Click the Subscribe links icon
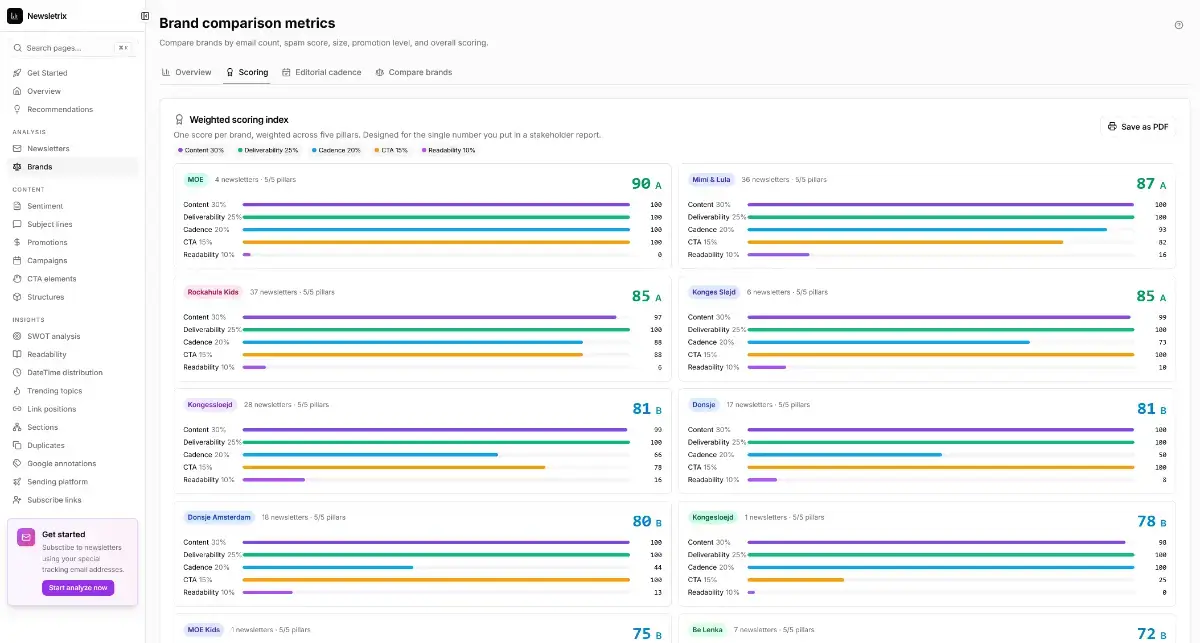 click(x=17, y=500)
